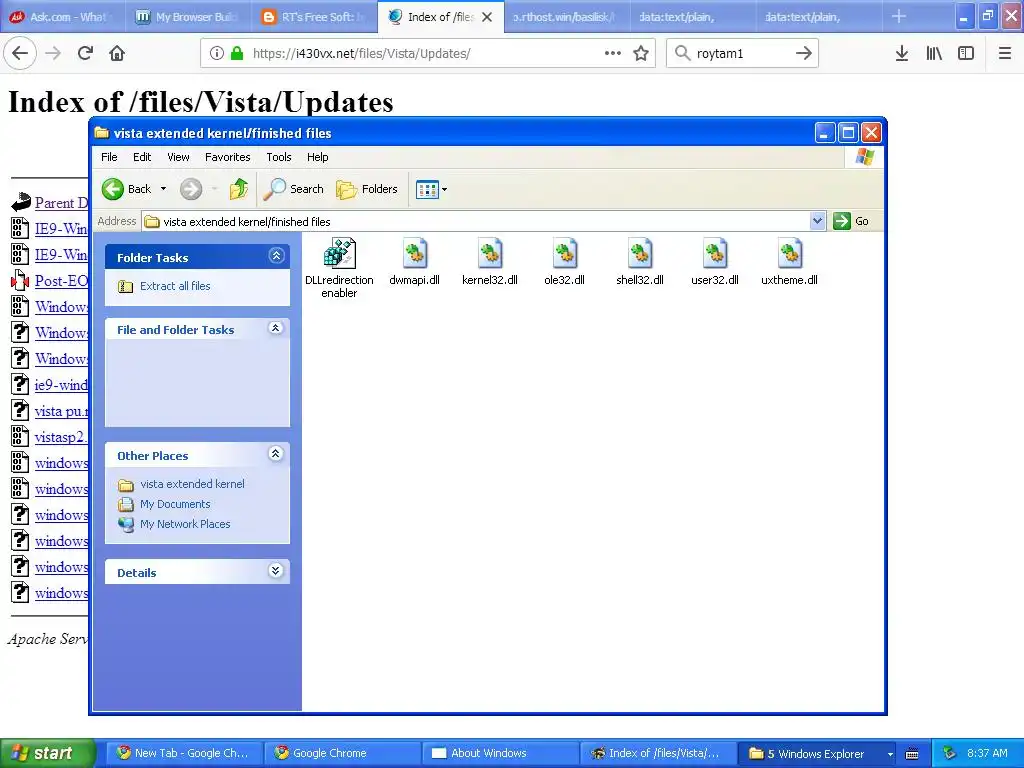This screenshot has width=1024, height=768.
Task: Go Up one folder level
Action: (238, 189)
